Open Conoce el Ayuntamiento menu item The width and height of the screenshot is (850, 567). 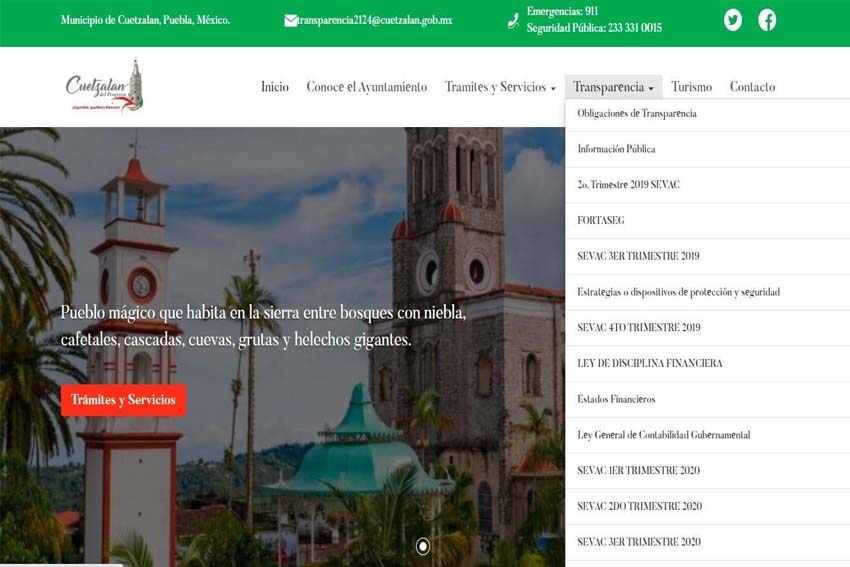[366, 87]
